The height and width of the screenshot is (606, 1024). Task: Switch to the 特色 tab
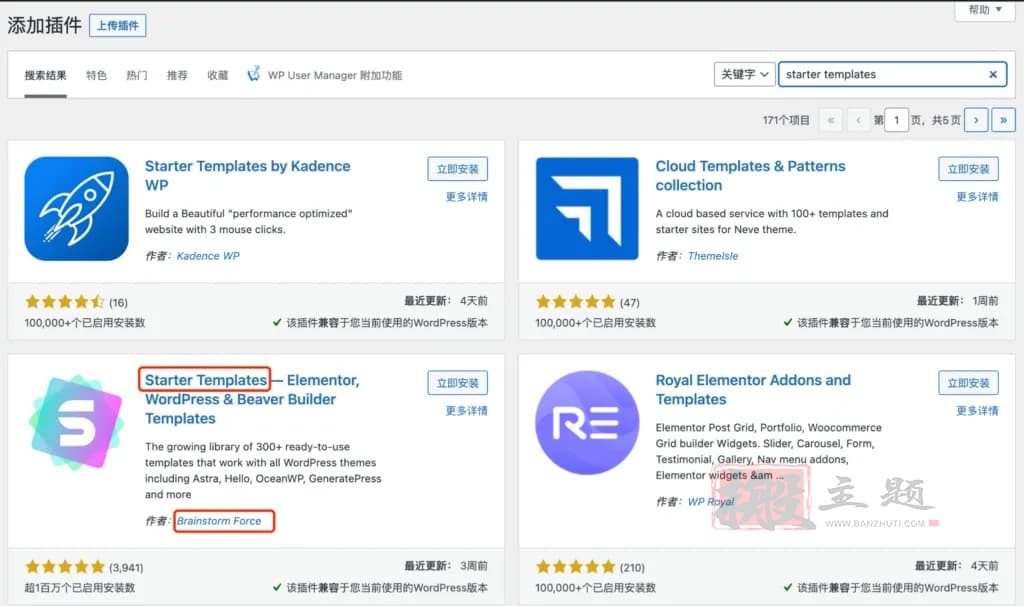(x=96, y=75)
